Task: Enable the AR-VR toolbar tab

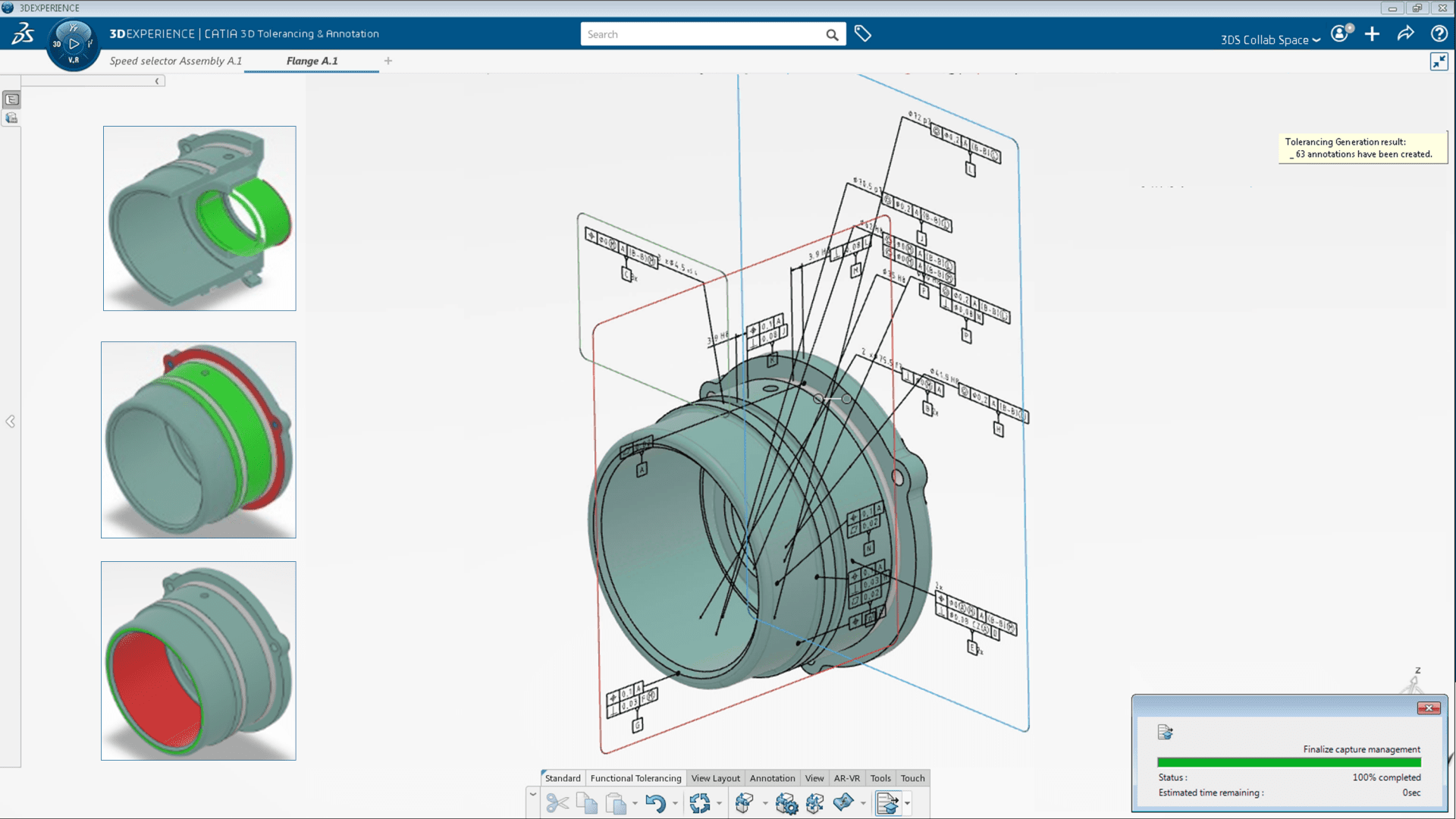Action: [847, 778]
